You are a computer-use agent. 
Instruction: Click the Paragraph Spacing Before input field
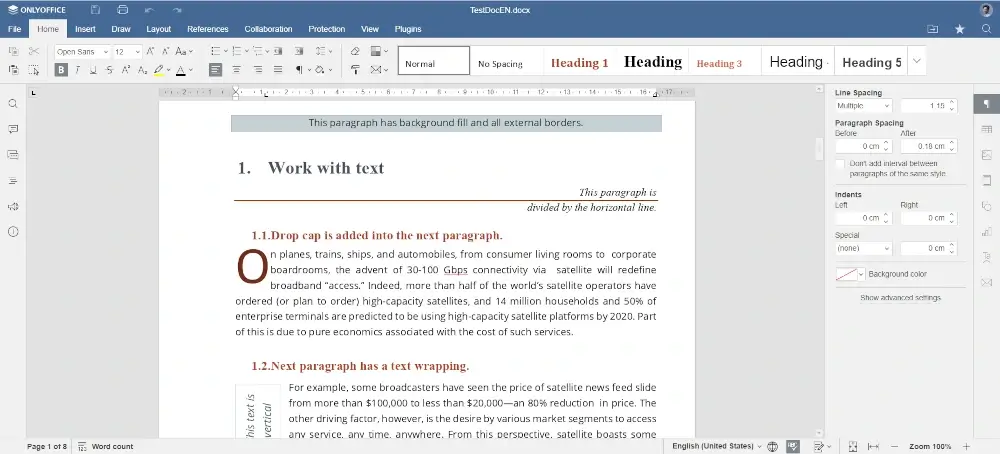tap(863, 146)
